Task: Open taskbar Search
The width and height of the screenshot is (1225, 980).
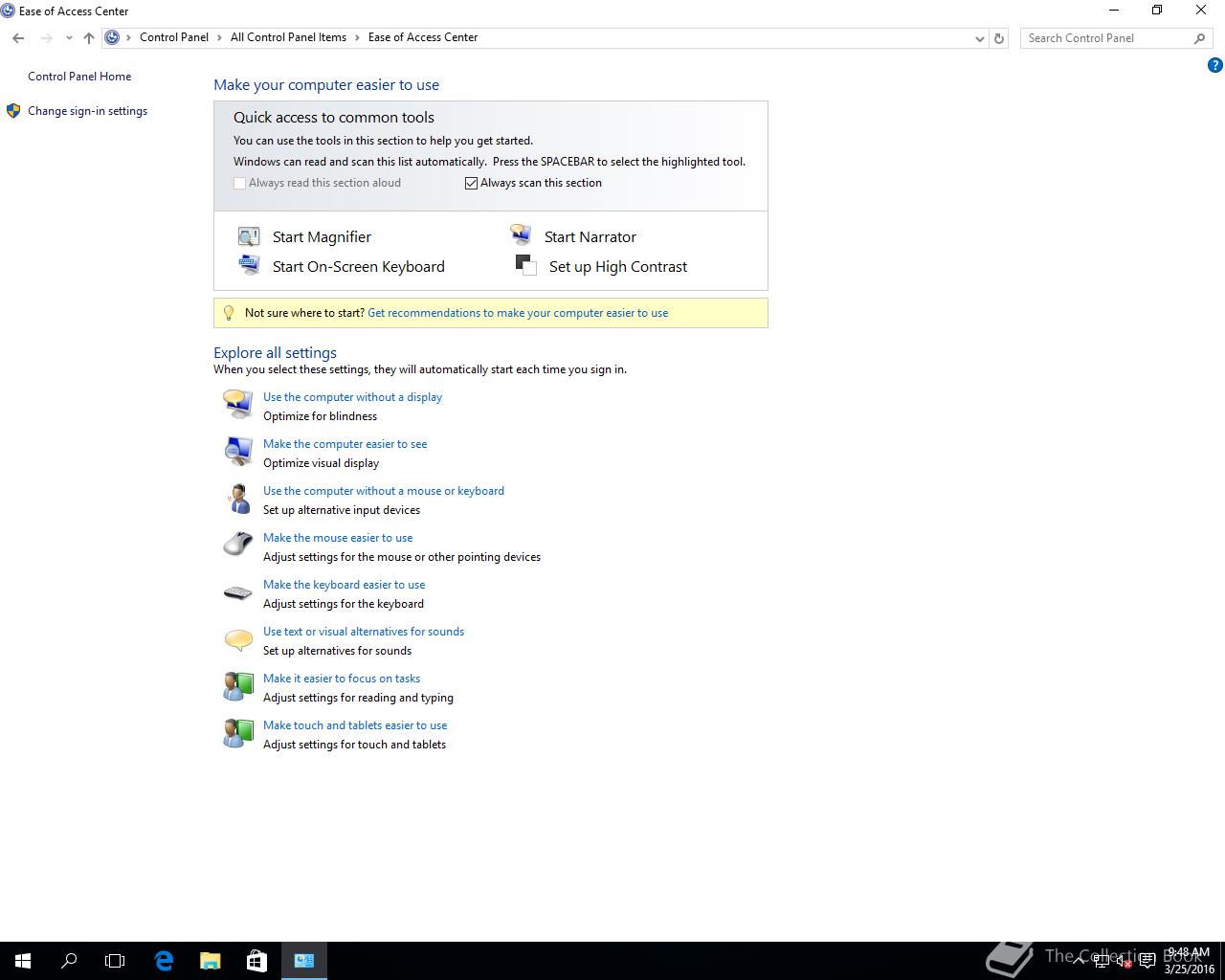Action: click(69, 961)
